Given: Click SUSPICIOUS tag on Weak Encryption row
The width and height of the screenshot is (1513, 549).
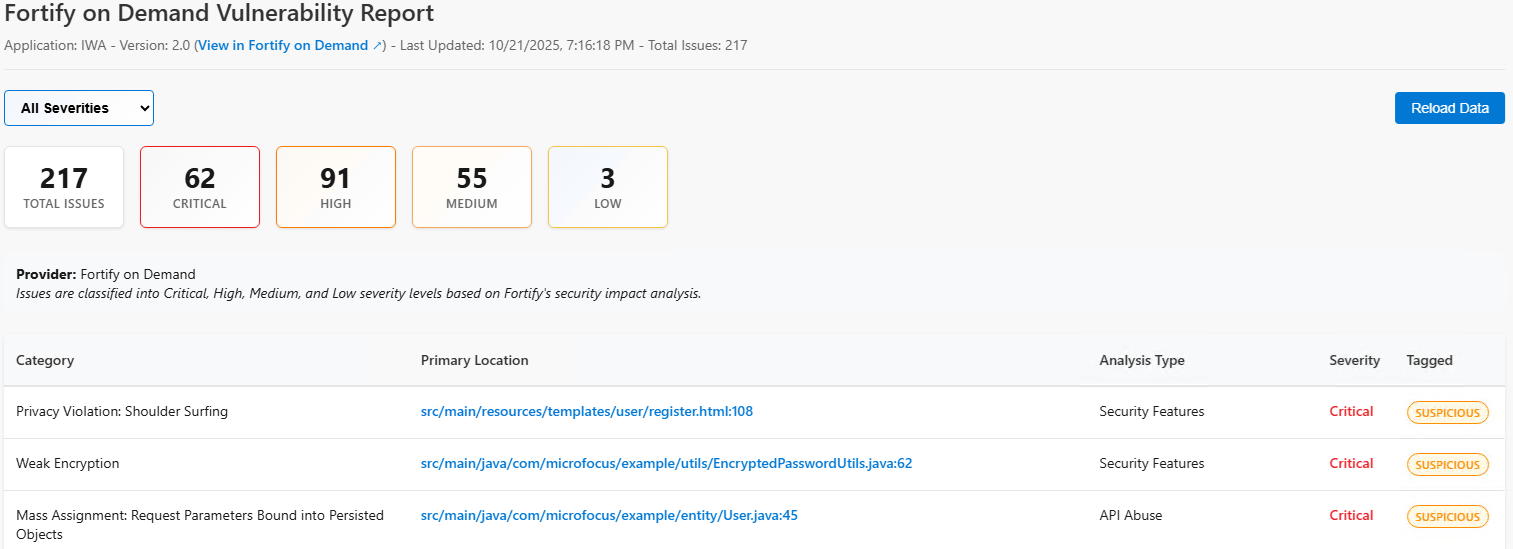Looking at the screenshot, I should [x=1448, y=464].
